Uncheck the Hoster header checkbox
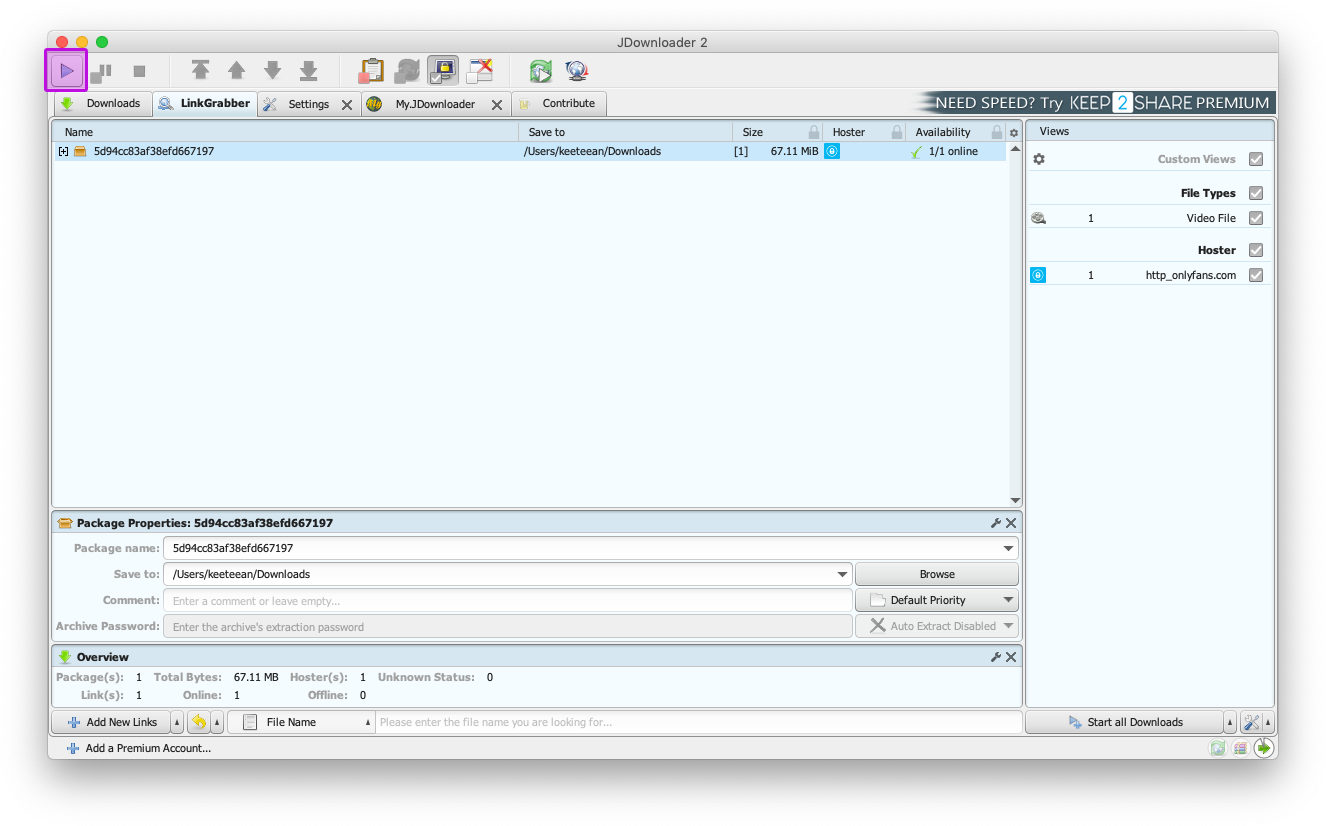The height and width of the screenshot is (826, 1326). point(1256,250)
